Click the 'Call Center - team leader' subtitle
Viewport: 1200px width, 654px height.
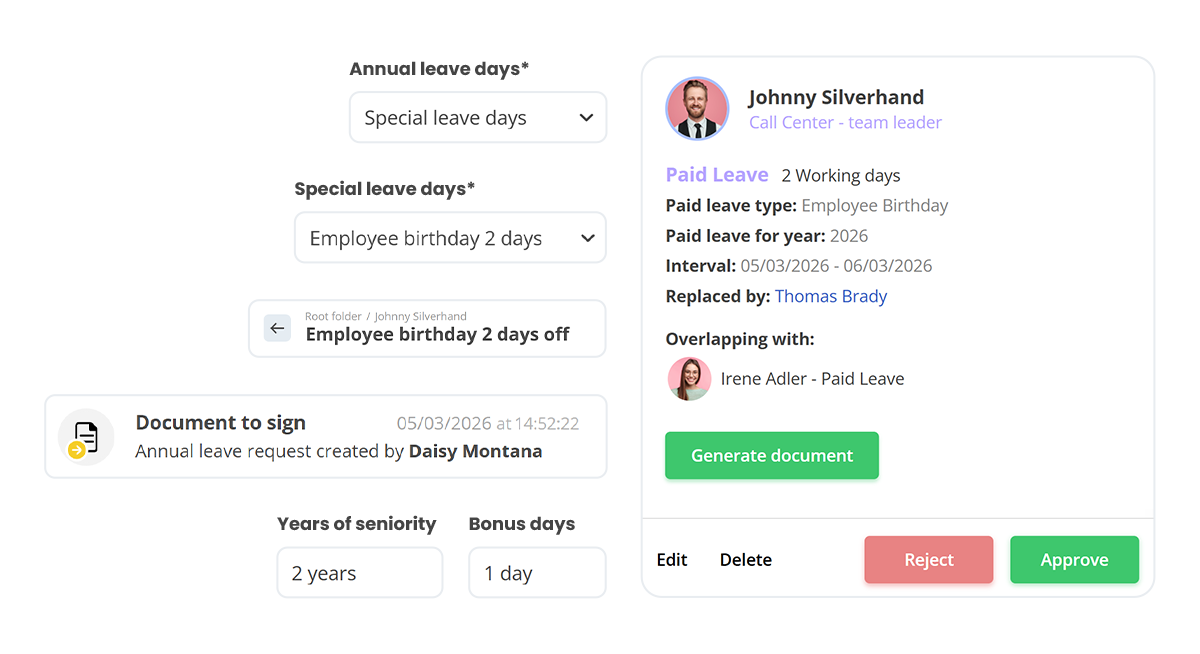point(845,123)
